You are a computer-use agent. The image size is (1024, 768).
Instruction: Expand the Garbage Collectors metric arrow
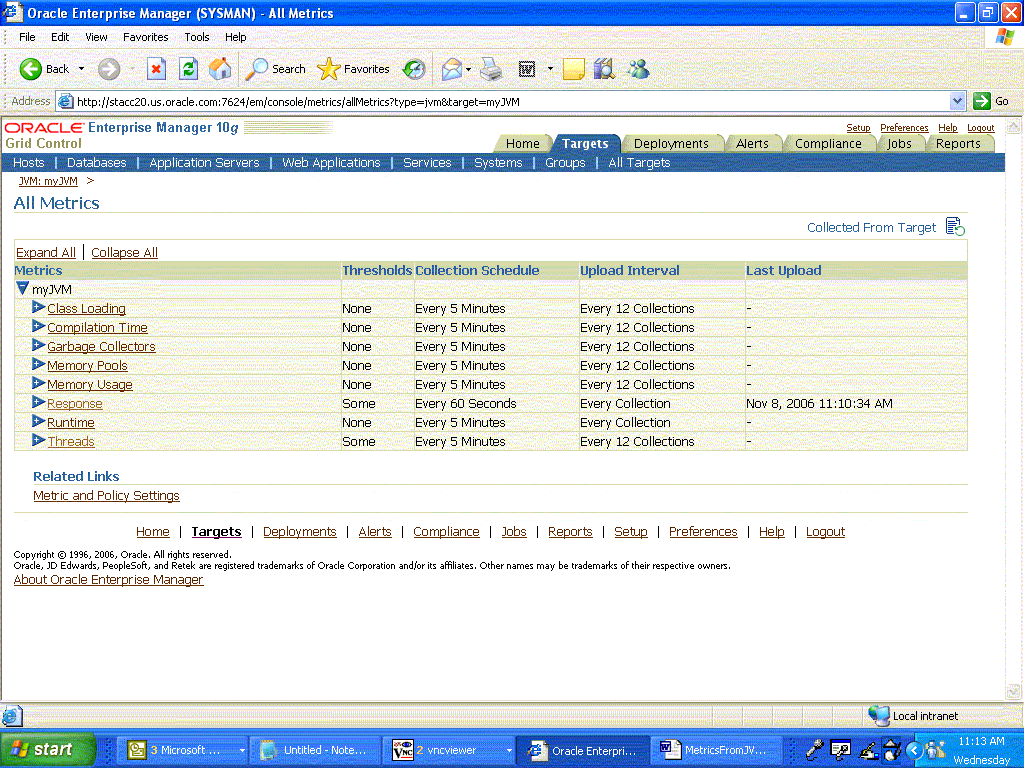pos(39,345)
